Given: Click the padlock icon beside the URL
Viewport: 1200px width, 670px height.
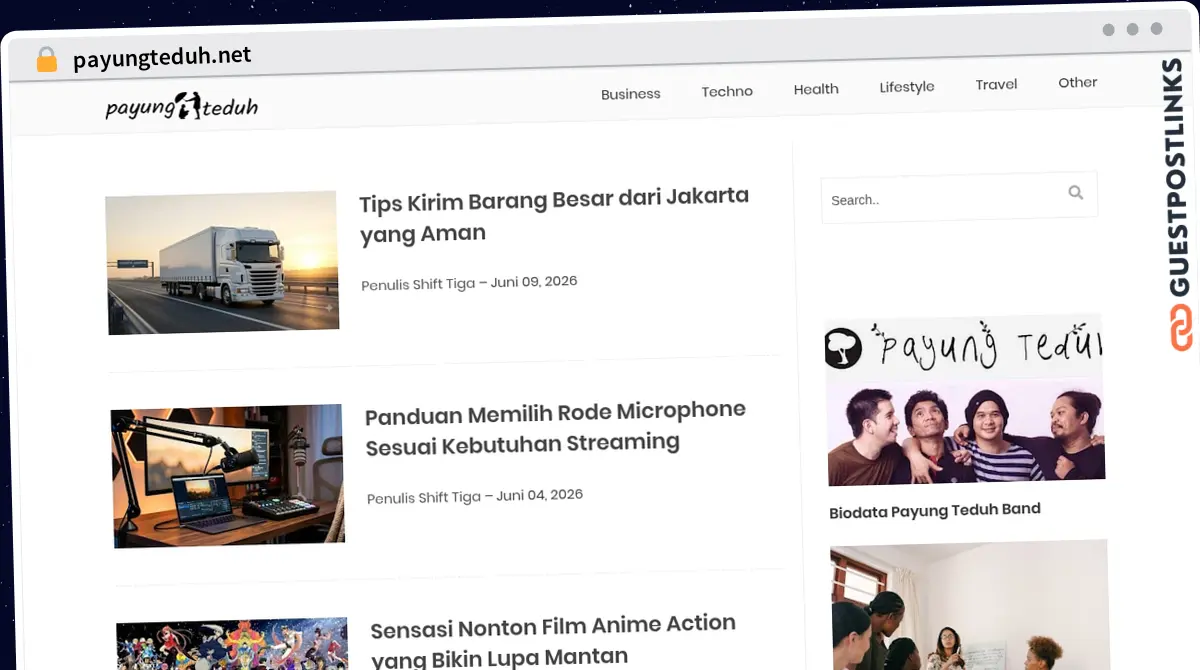Looking at the screenshot, I should [46, 60].
